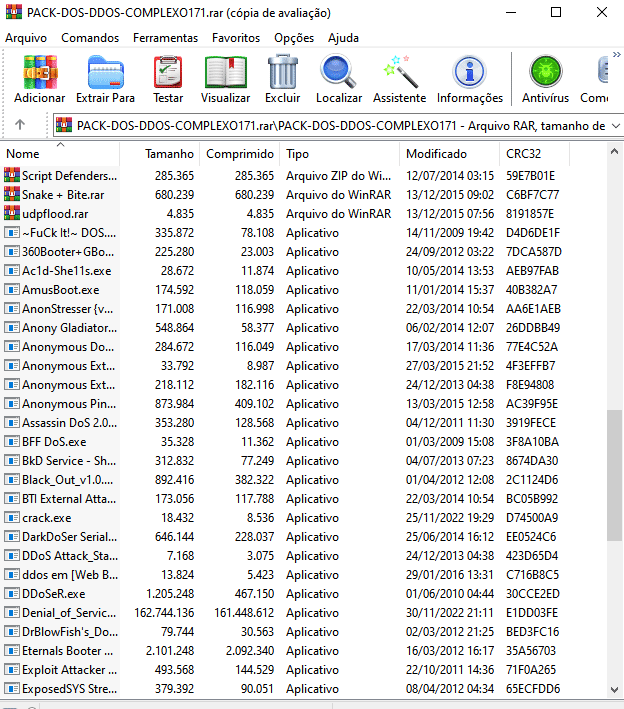Click the scroll down arrow of file list

click(x=614, y=690)
